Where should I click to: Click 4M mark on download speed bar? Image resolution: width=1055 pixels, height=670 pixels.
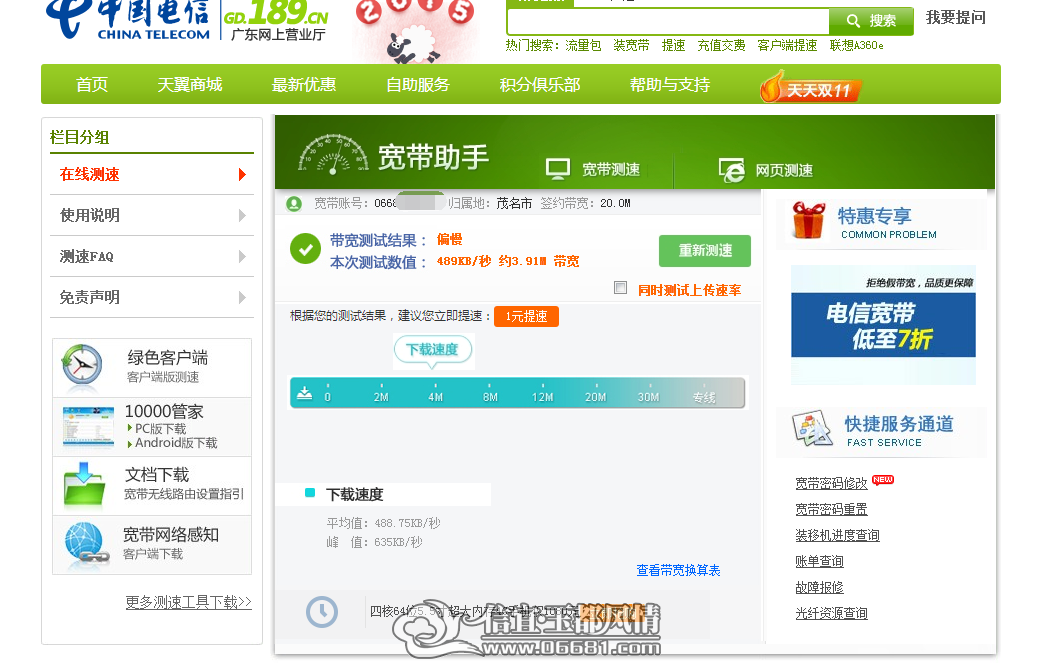(x=435, y=397)
